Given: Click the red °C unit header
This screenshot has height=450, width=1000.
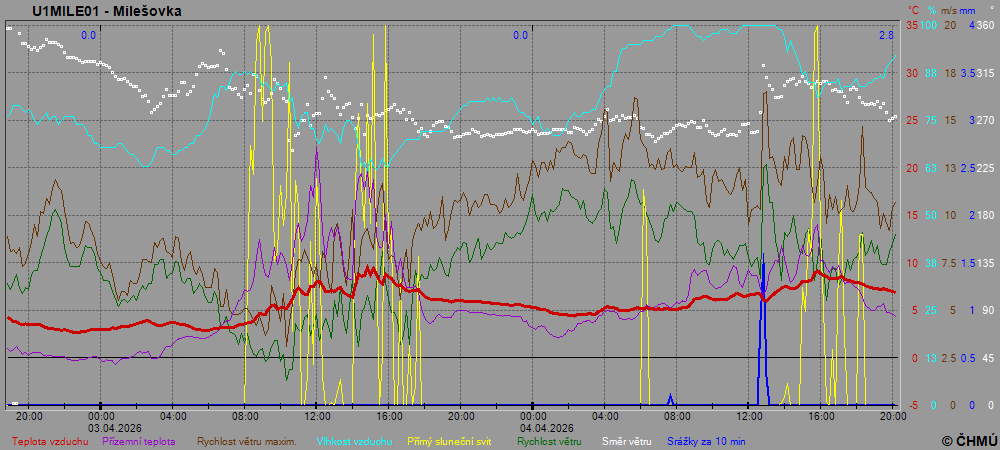Looking at the screenshot, I should pos(913,10).
